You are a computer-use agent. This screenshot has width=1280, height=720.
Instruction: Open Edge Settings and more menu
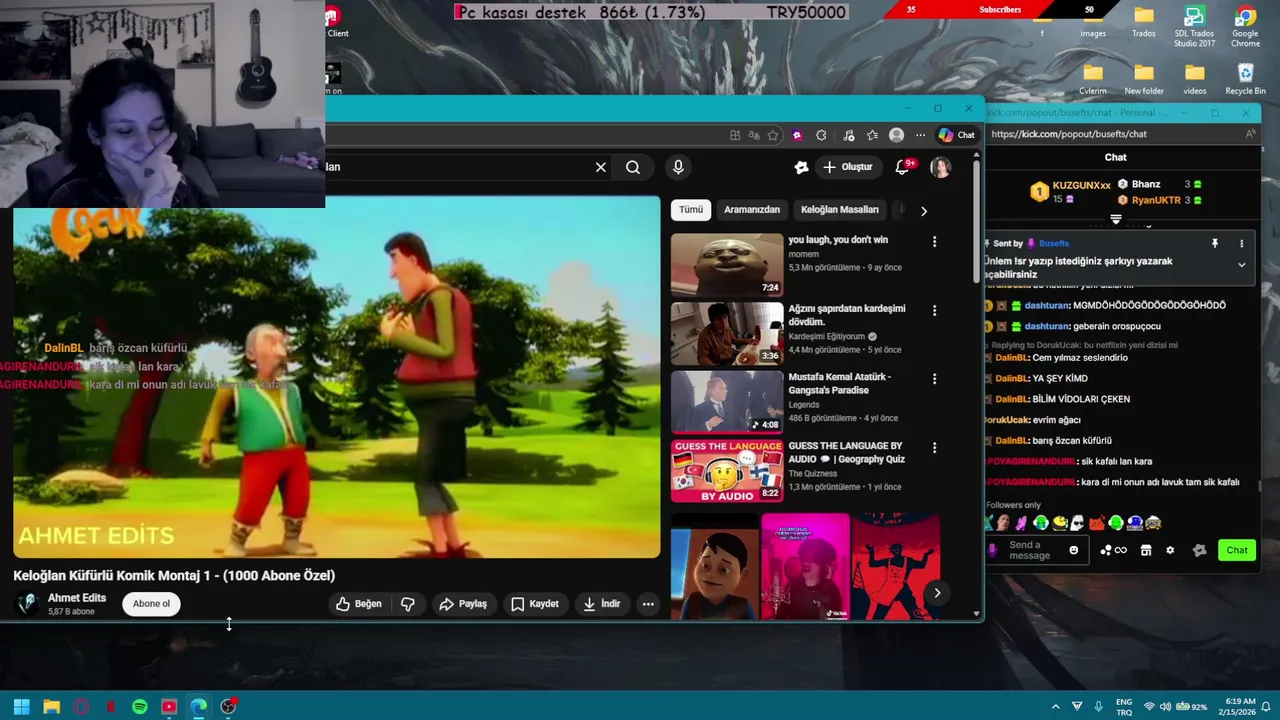pyautogui.click(x=920, y=135)
